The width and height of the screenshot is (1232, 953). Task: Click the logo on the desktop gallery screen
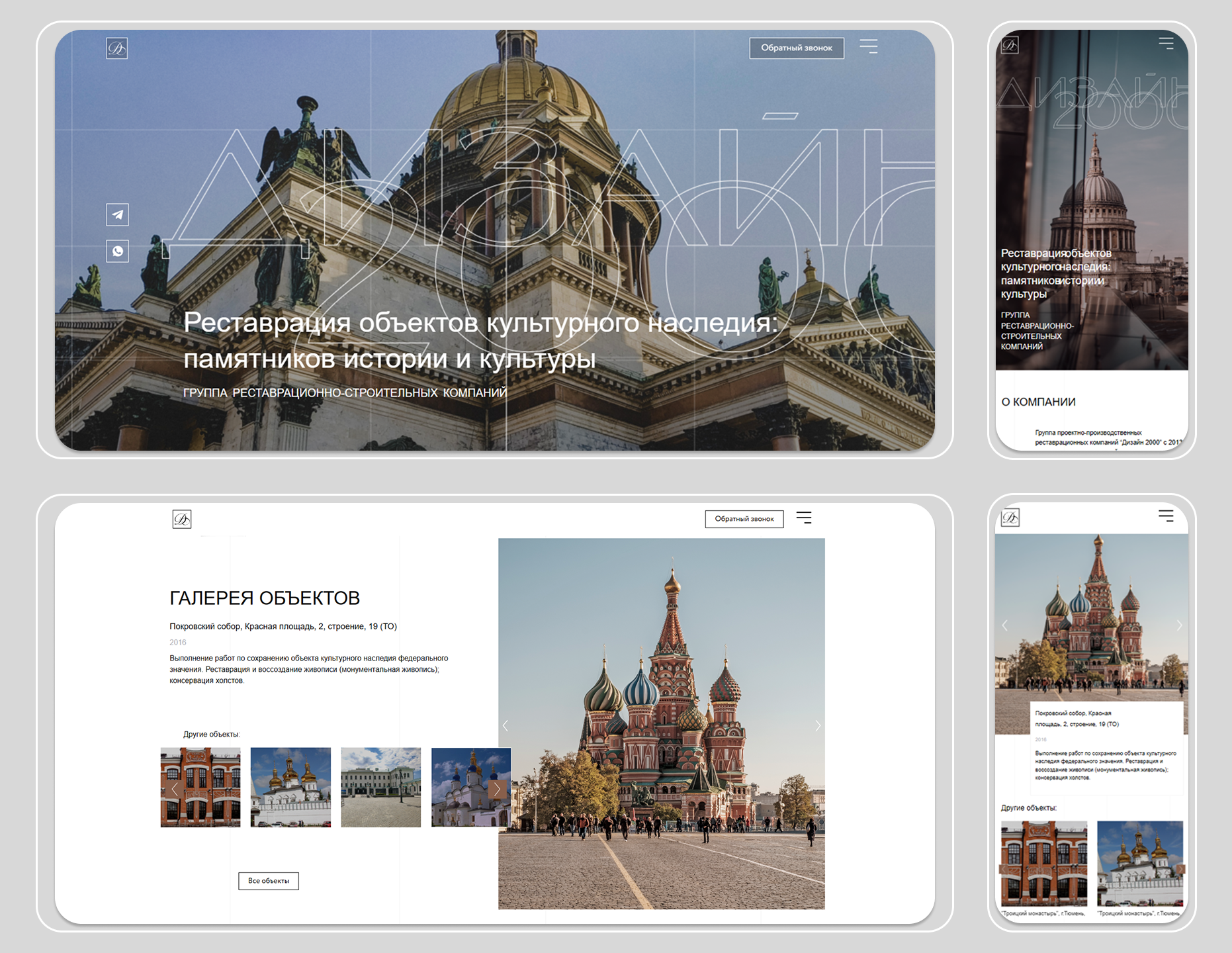182,520
